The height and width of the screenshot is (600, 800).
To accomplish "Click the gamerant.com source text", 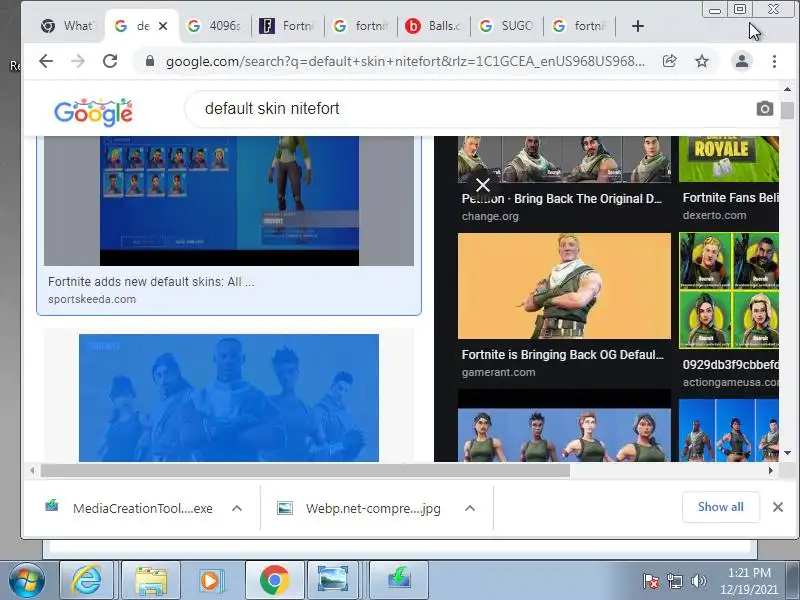I will pos(498,372).
